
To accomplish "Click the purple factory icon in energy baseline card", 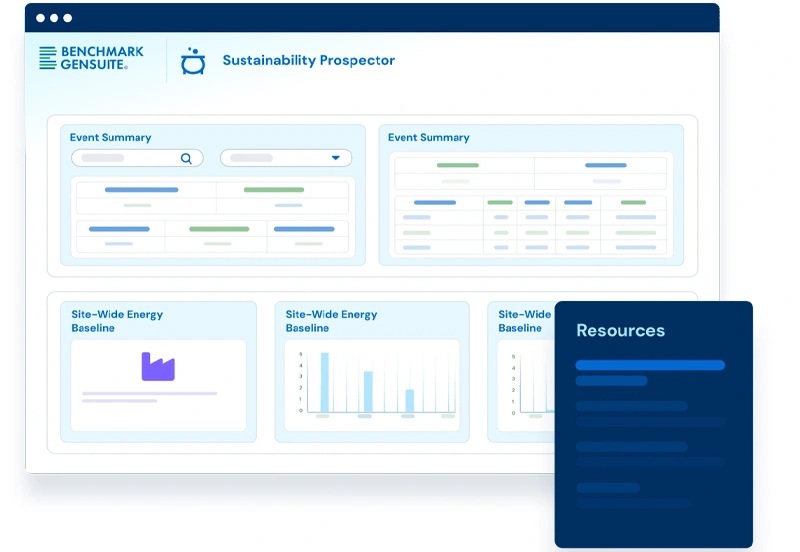I will click(x=158, y=366).
